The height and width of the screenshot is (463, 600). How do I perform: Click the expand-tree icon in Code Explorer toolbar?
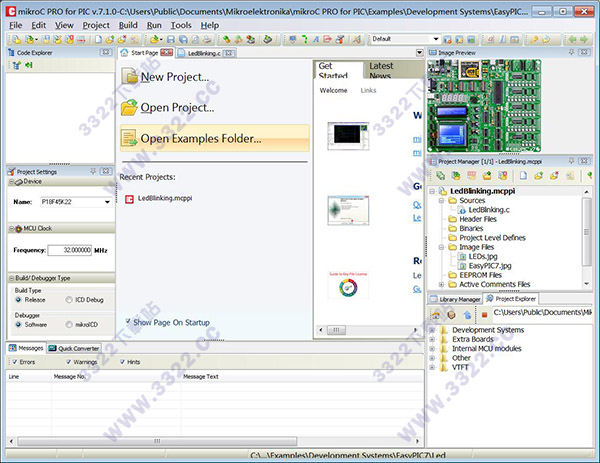[x=16, y=65]
